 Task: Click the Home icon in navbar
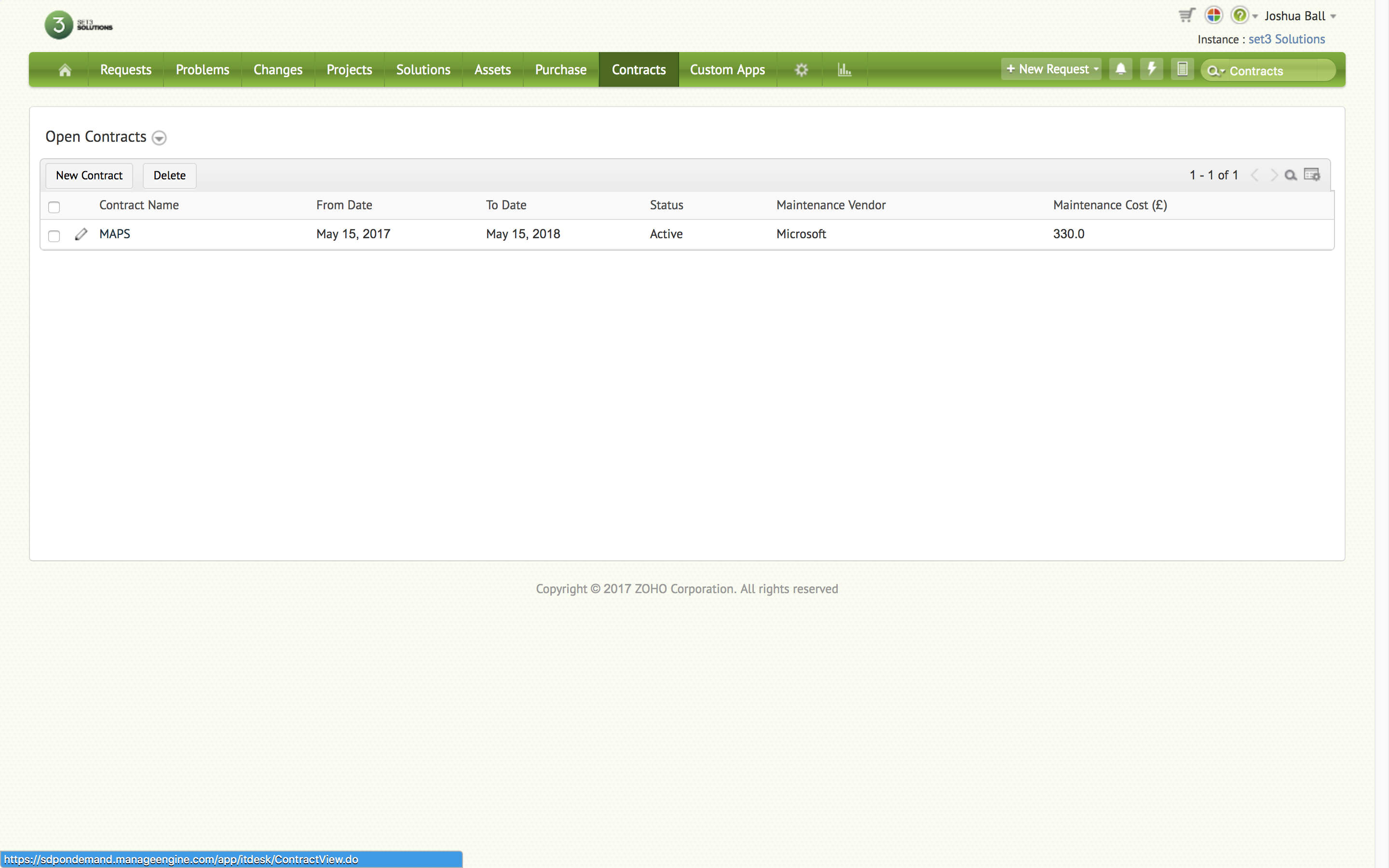(x=65, y=70)
